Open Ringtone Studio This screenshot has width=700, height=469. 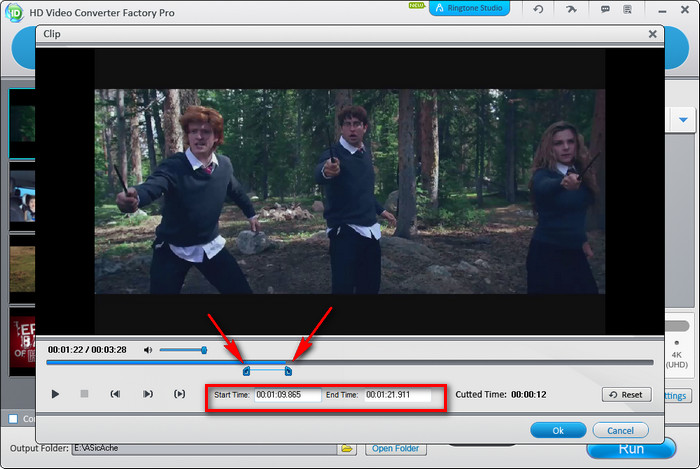470,9
